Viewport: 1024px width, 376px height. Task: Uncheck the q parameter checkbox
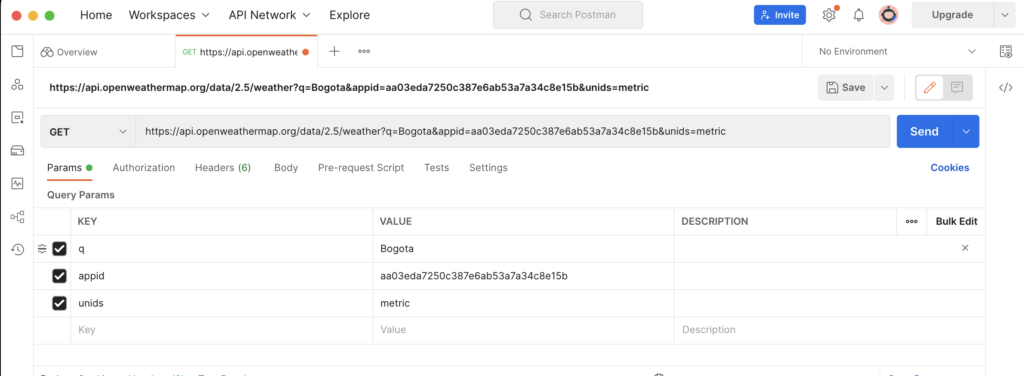coord(59,249)
